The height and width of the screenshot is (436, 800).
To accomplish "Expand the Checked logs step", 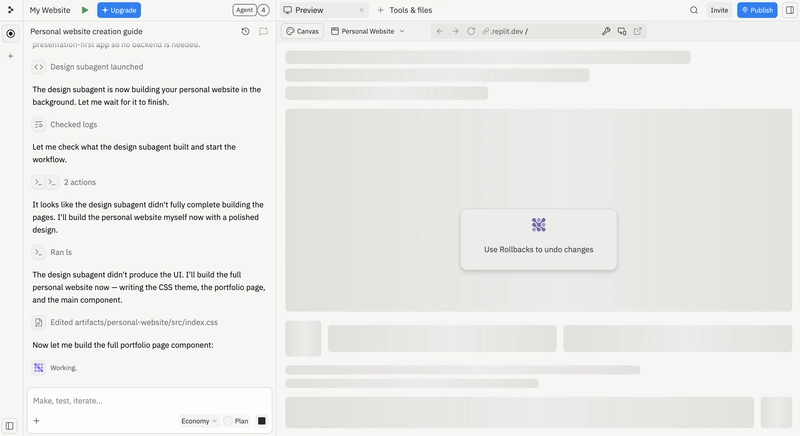I will [x=65, y=124].
